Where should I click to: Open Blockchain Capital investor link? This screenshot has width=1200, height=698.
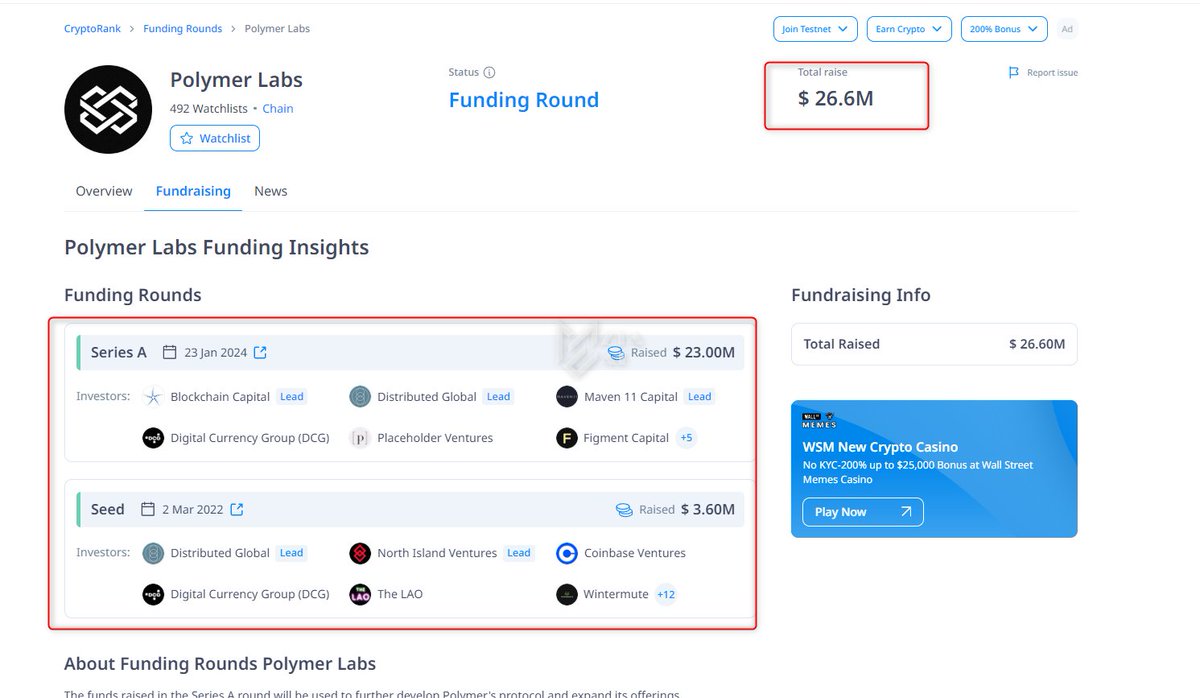tap(220, 397)
